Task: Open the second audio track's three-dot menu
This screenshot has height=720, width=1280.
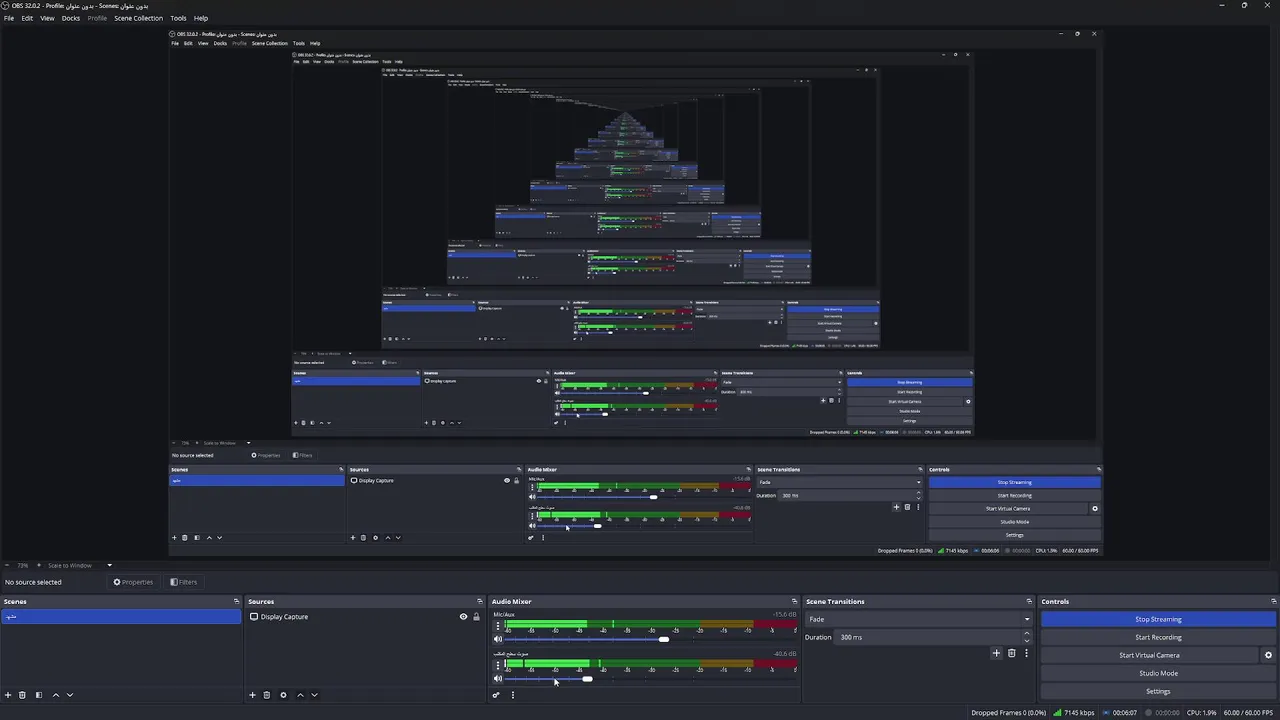Action: tap(497, 665)
